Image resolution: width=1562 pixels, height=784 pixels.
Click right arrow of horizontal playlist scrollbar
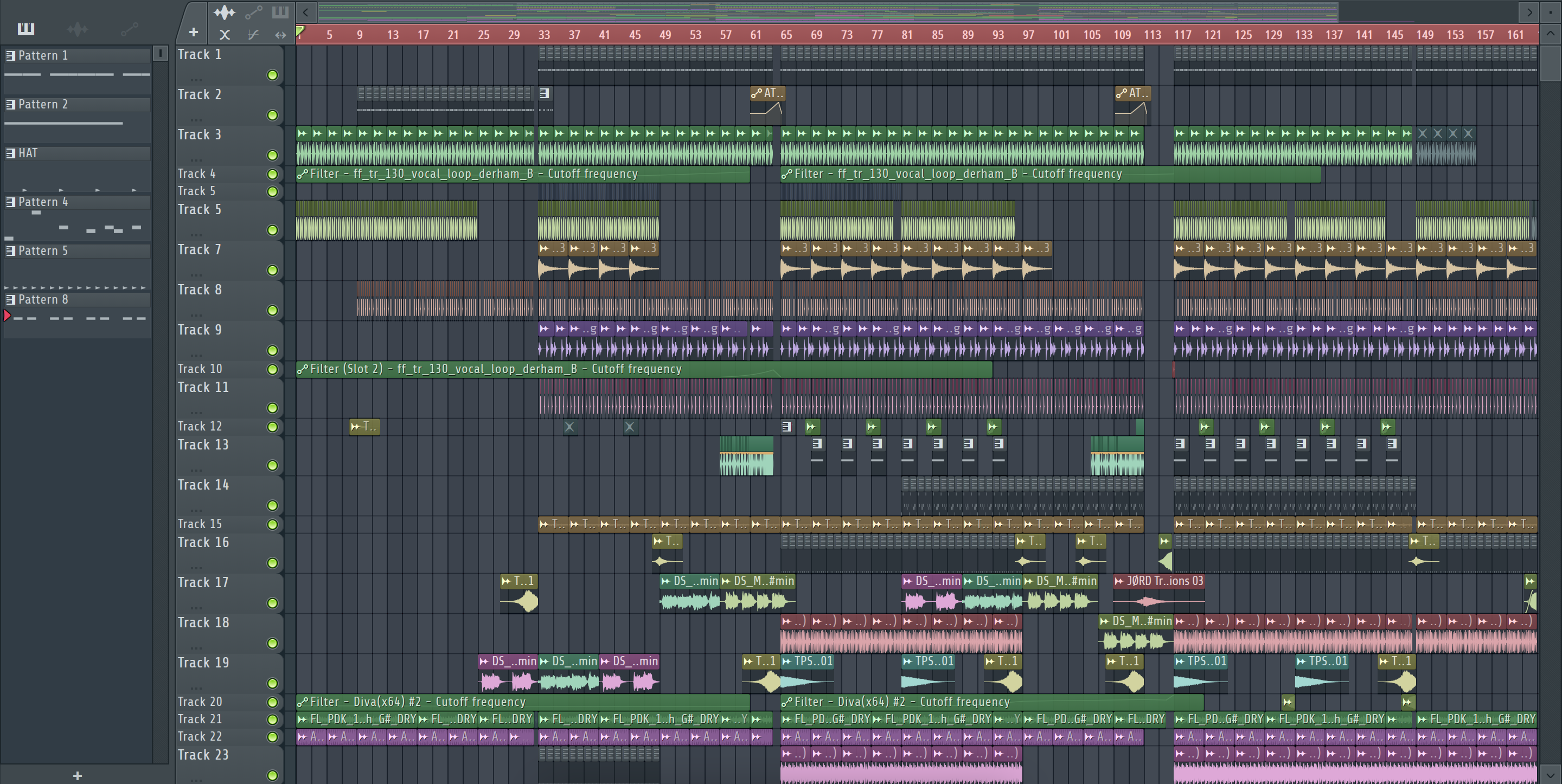point(1529,11)
